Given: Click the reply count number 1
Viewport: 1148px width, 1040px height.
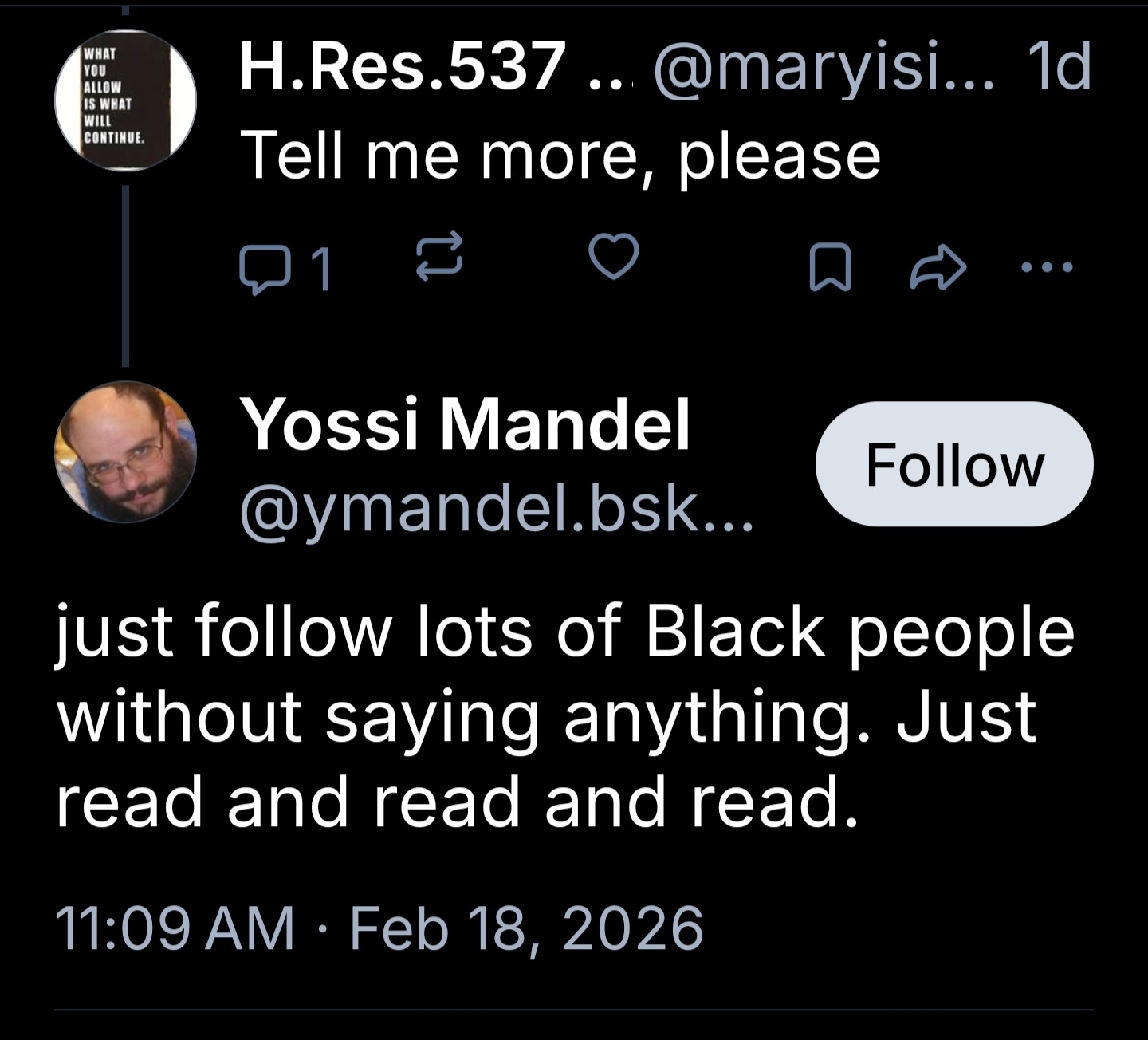Looking at the screenshot, I should pyautogui.click(x=320, y=270).
